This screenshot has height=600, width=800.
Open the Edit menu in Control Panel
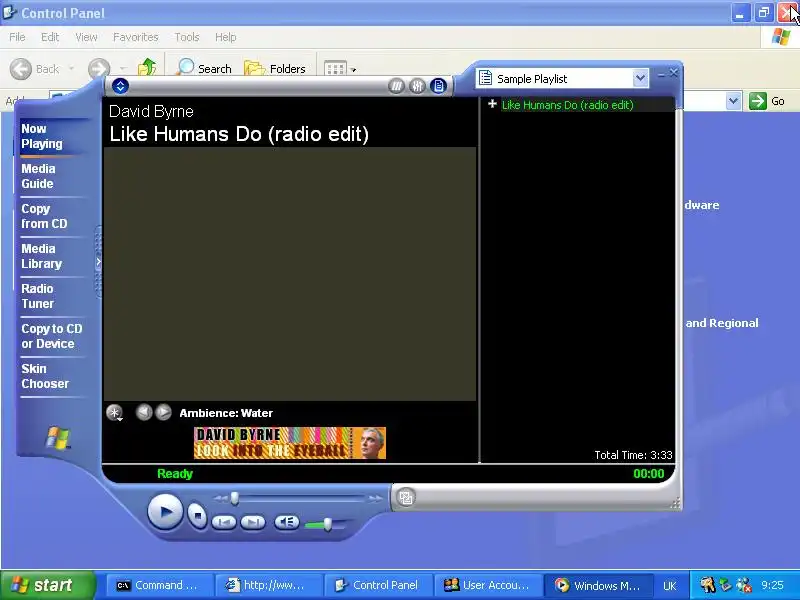coord(50,37)
